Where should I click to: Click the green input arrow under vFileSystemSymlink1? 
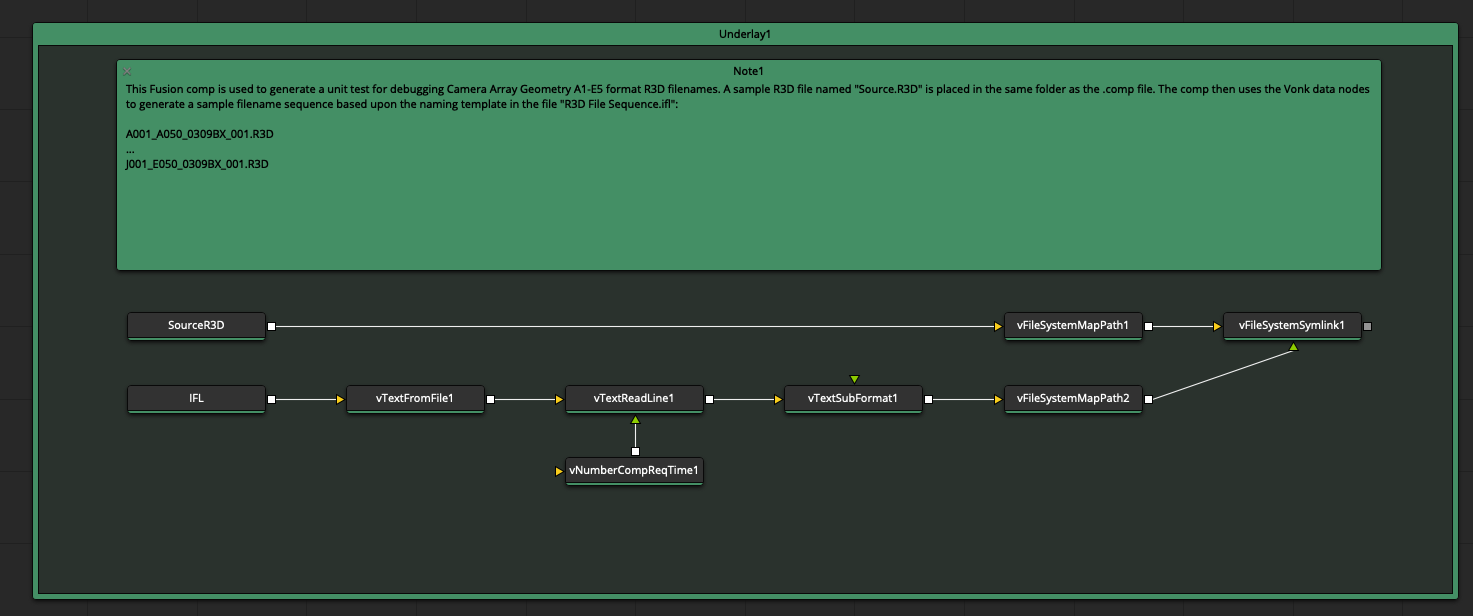click(1293, 346)
